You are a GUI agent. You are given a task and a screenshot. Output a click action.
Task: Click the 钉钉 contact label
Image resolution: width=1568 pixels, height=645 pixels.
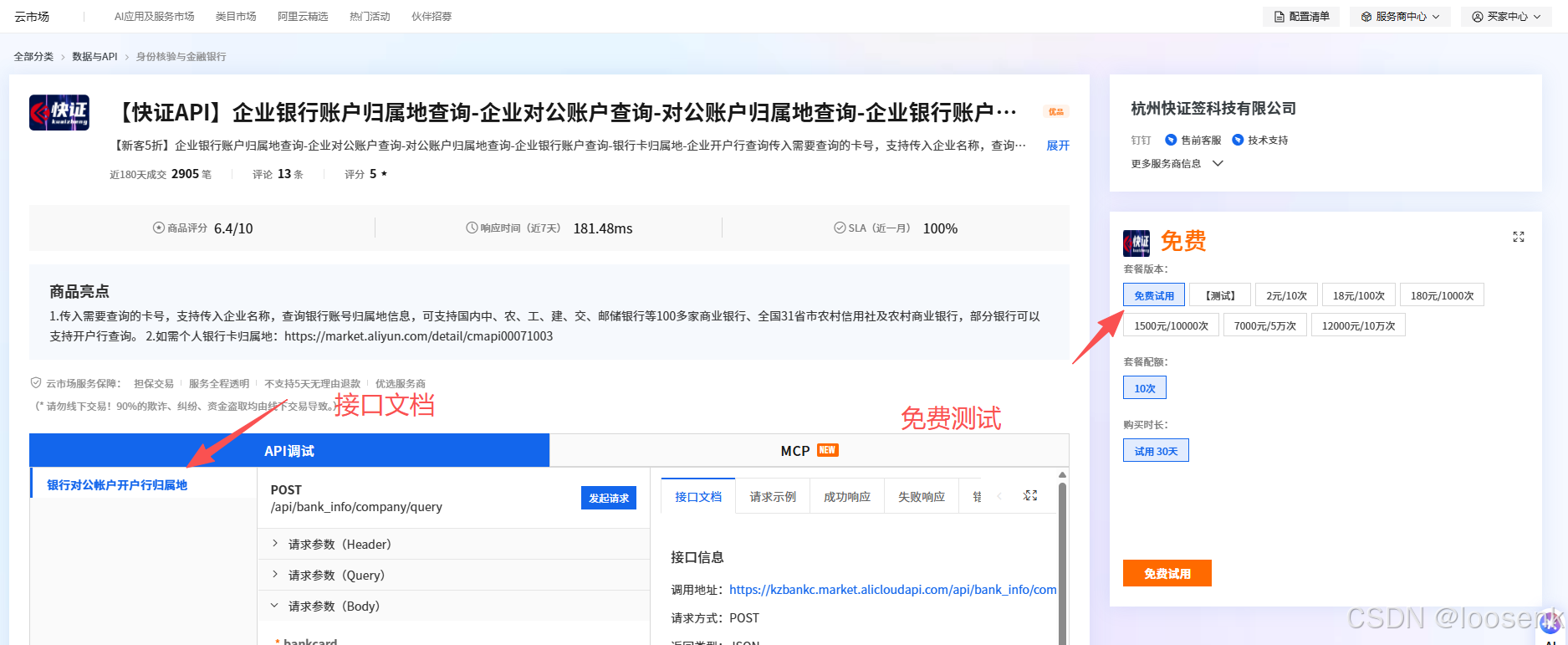pyautogui.click(x=1141, y=141)
